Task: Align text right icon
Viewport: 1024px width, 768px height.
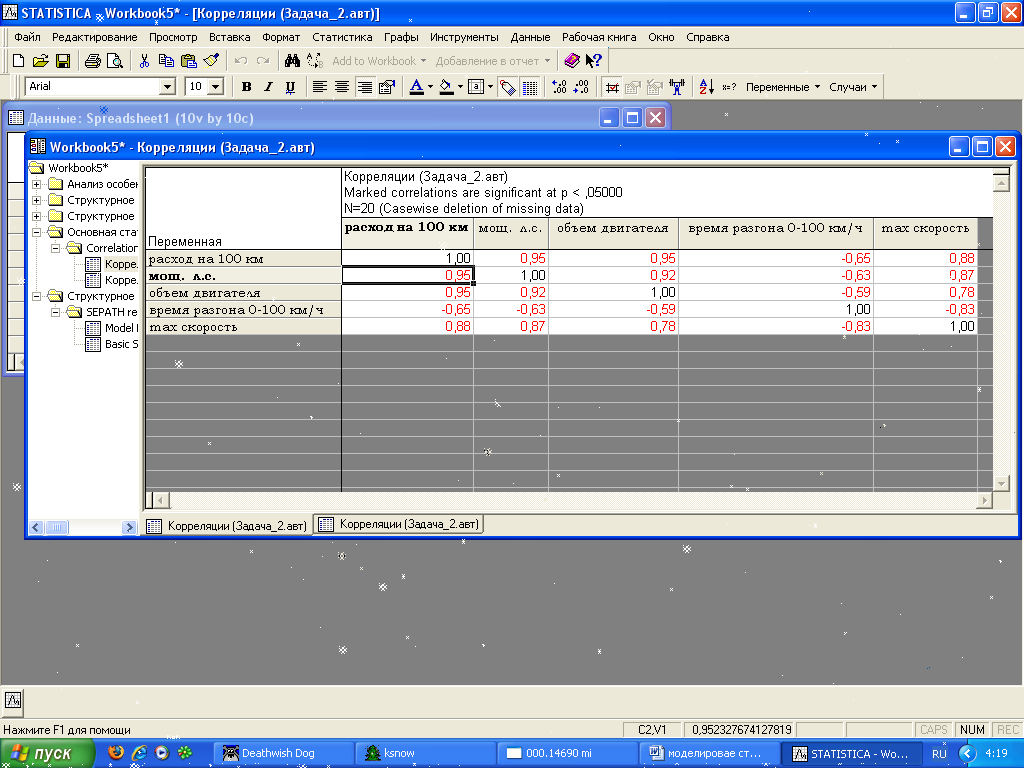Action: [x=364, y=87]
